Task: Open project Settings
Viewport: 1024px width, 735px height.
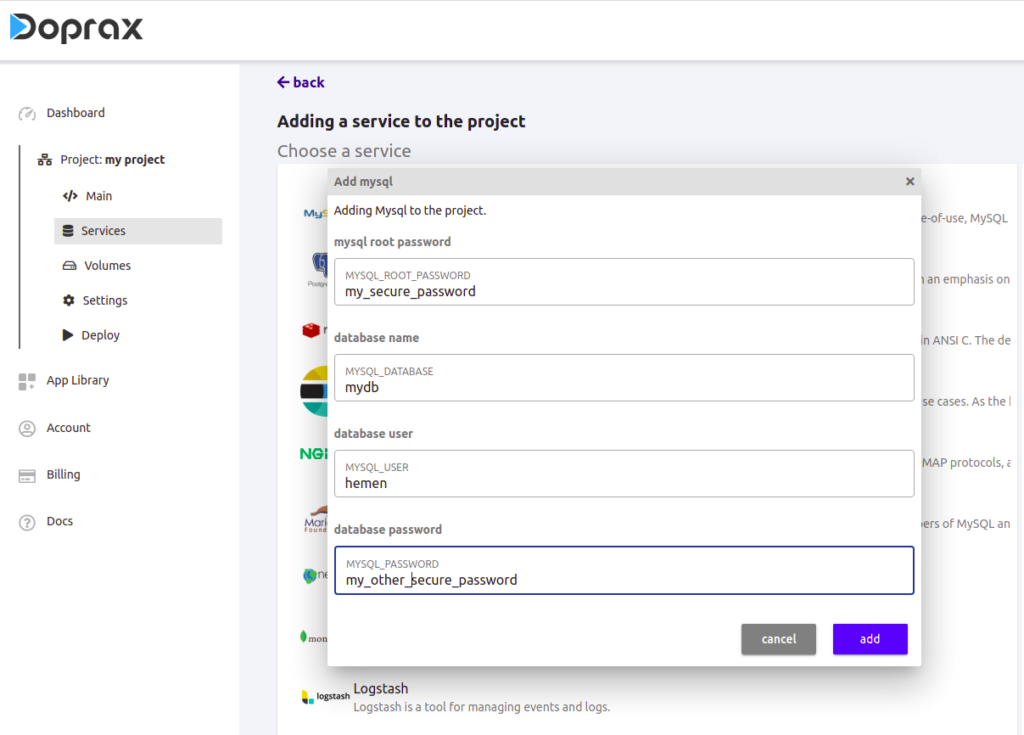Action: tap(104, 301)
